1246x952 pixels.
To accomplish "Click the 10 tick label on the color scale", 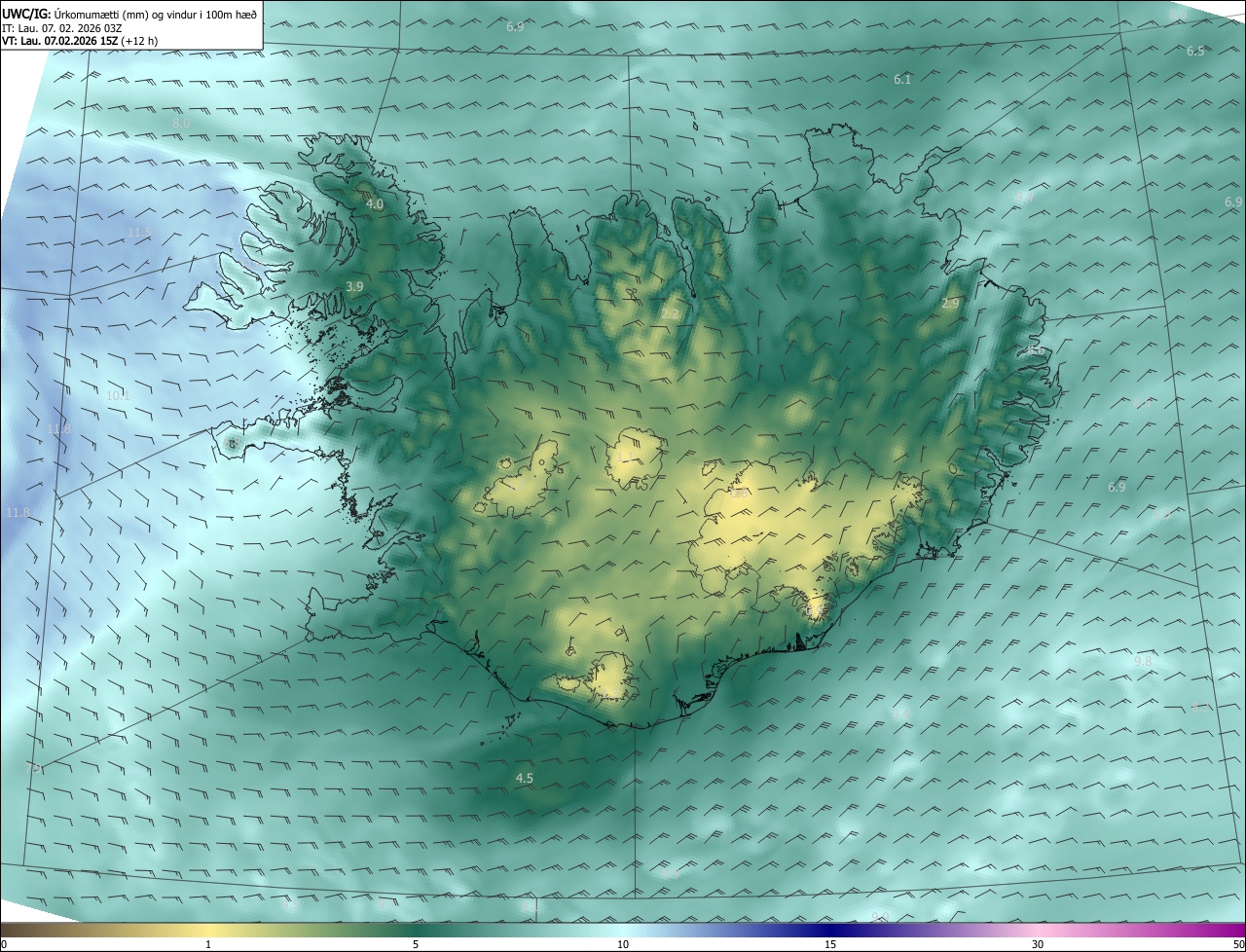I will [623, 944].
